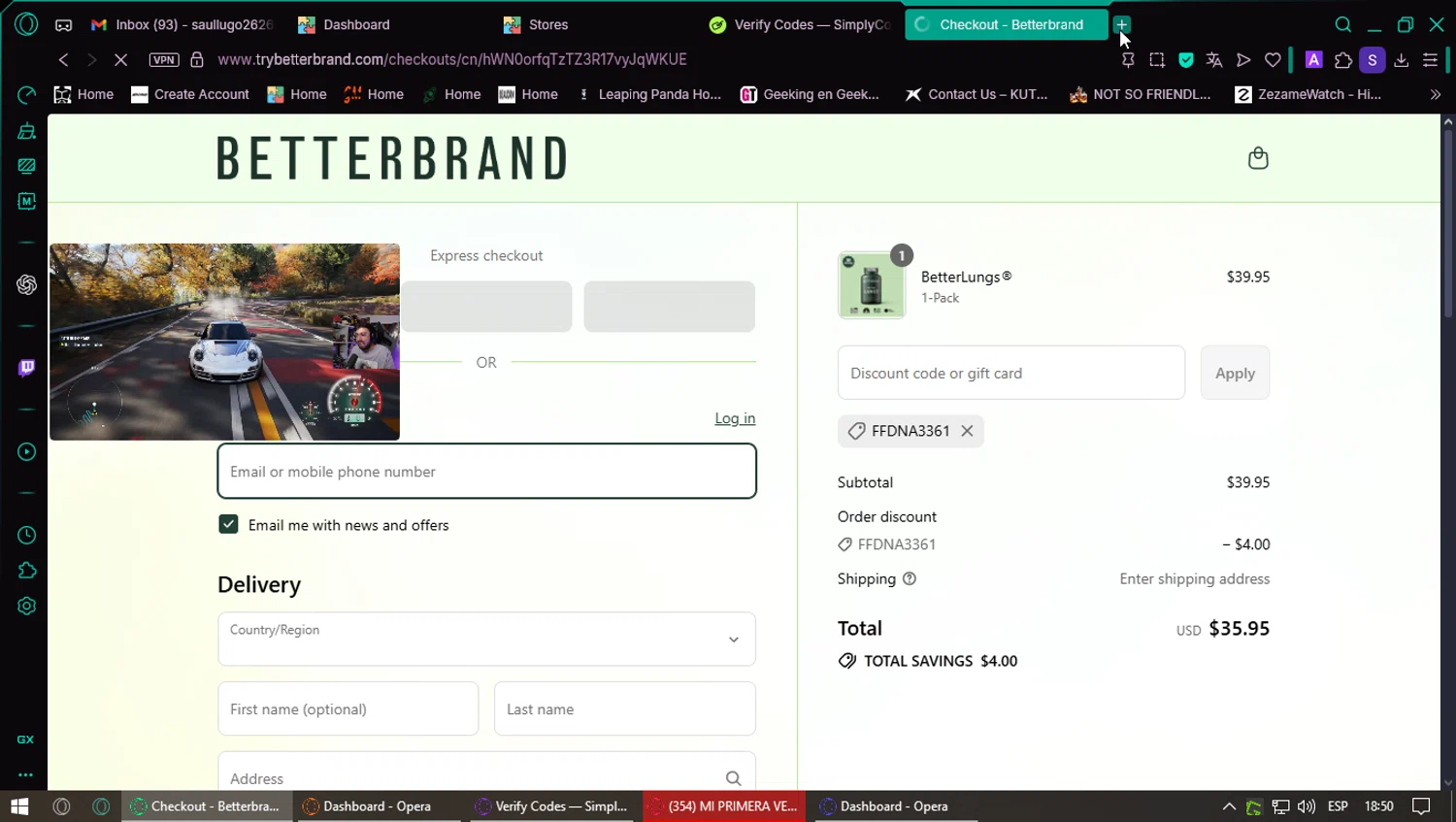
Task: Open the player send icon in toolbar
Action: tap(1243, 60)
